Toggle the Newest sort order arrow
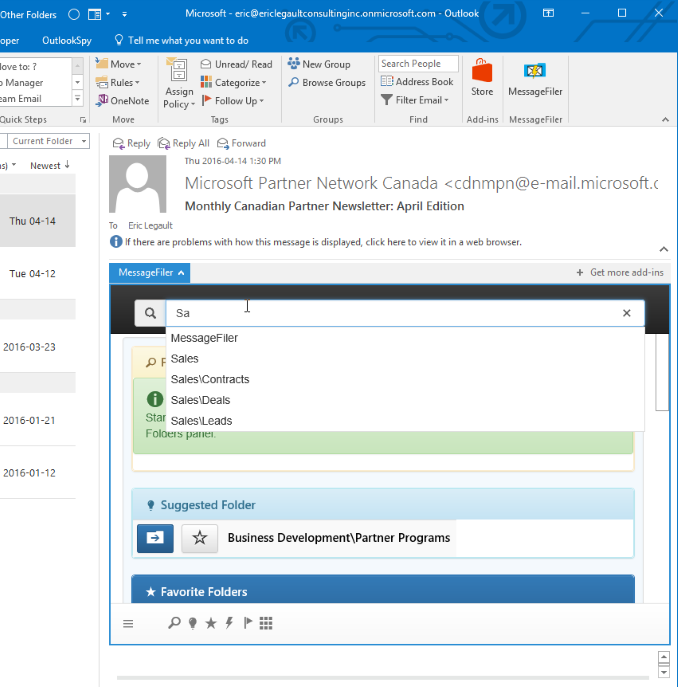Screen dimensions: 678x687 click(x=67, y=165)
